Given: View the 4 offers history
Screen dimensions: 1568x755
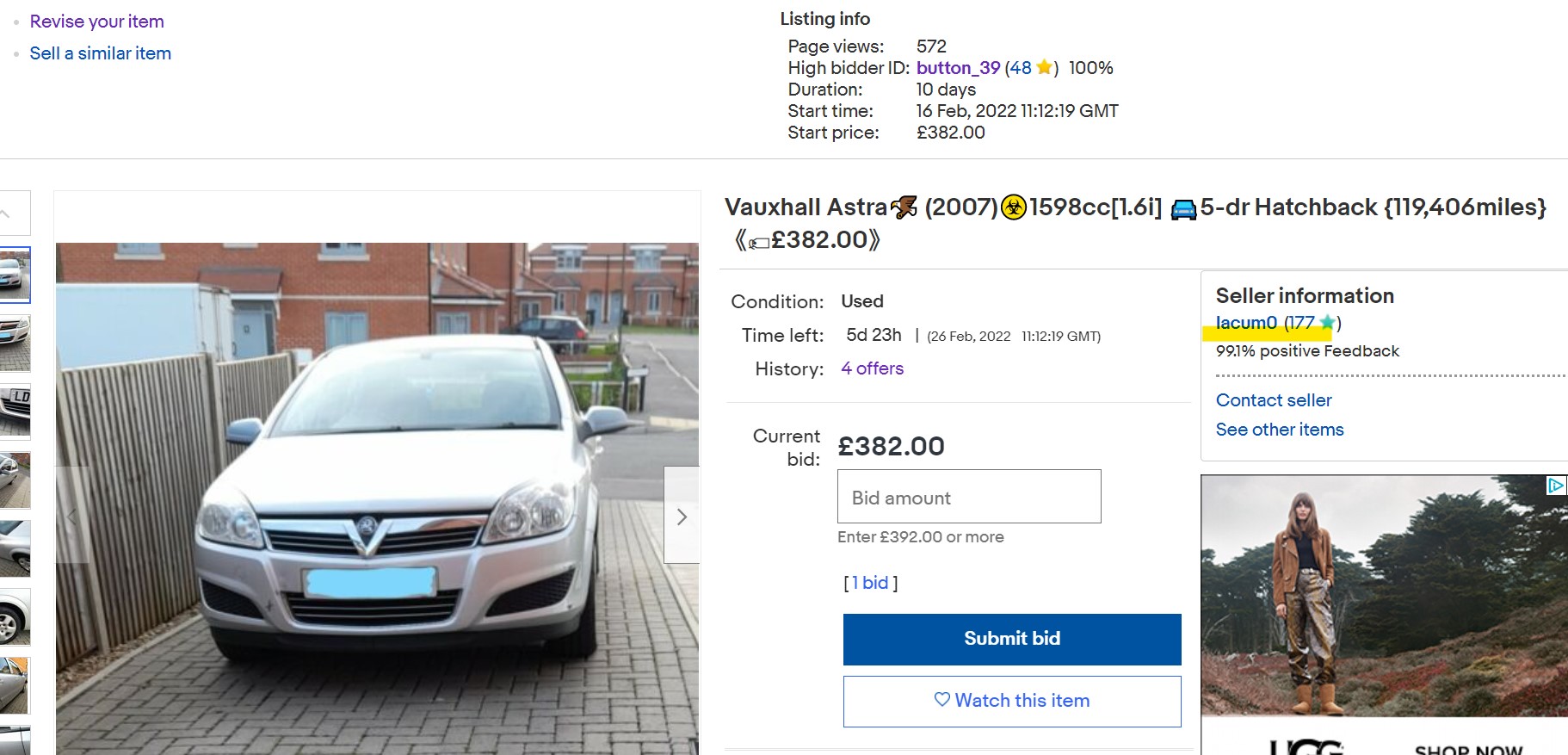Looking at the screenshot, I should pos(872,368).
